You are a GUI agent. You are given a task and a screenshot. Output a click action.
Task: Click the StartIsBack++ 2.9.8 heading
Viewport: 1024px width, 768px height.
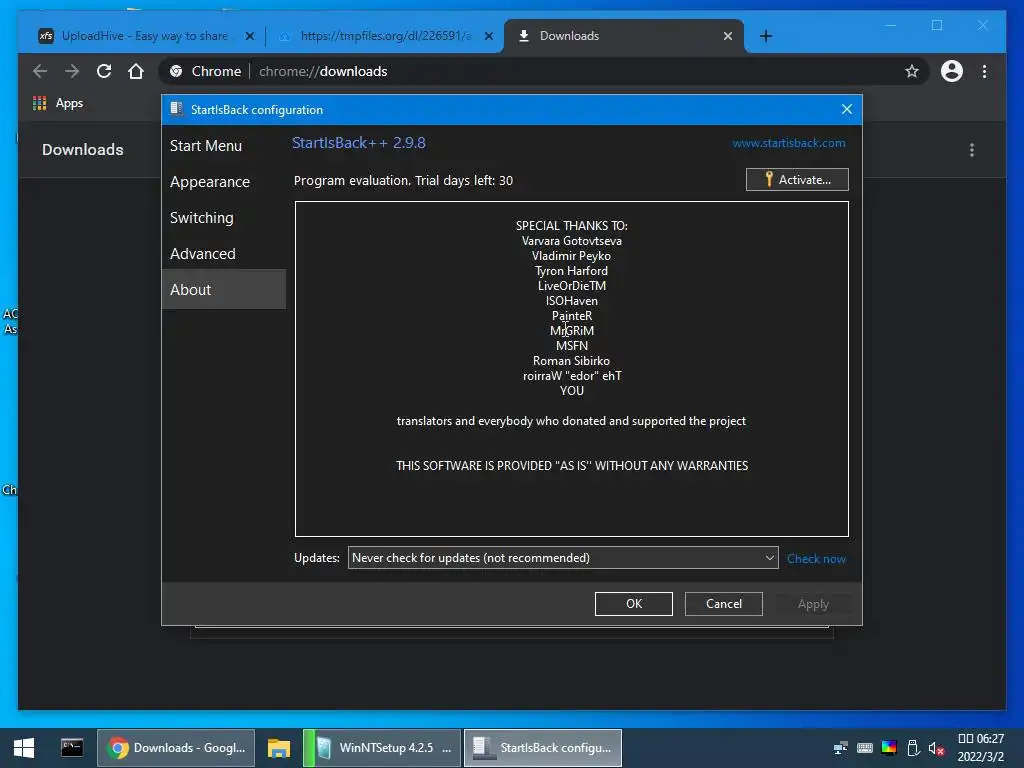(359, 143)
